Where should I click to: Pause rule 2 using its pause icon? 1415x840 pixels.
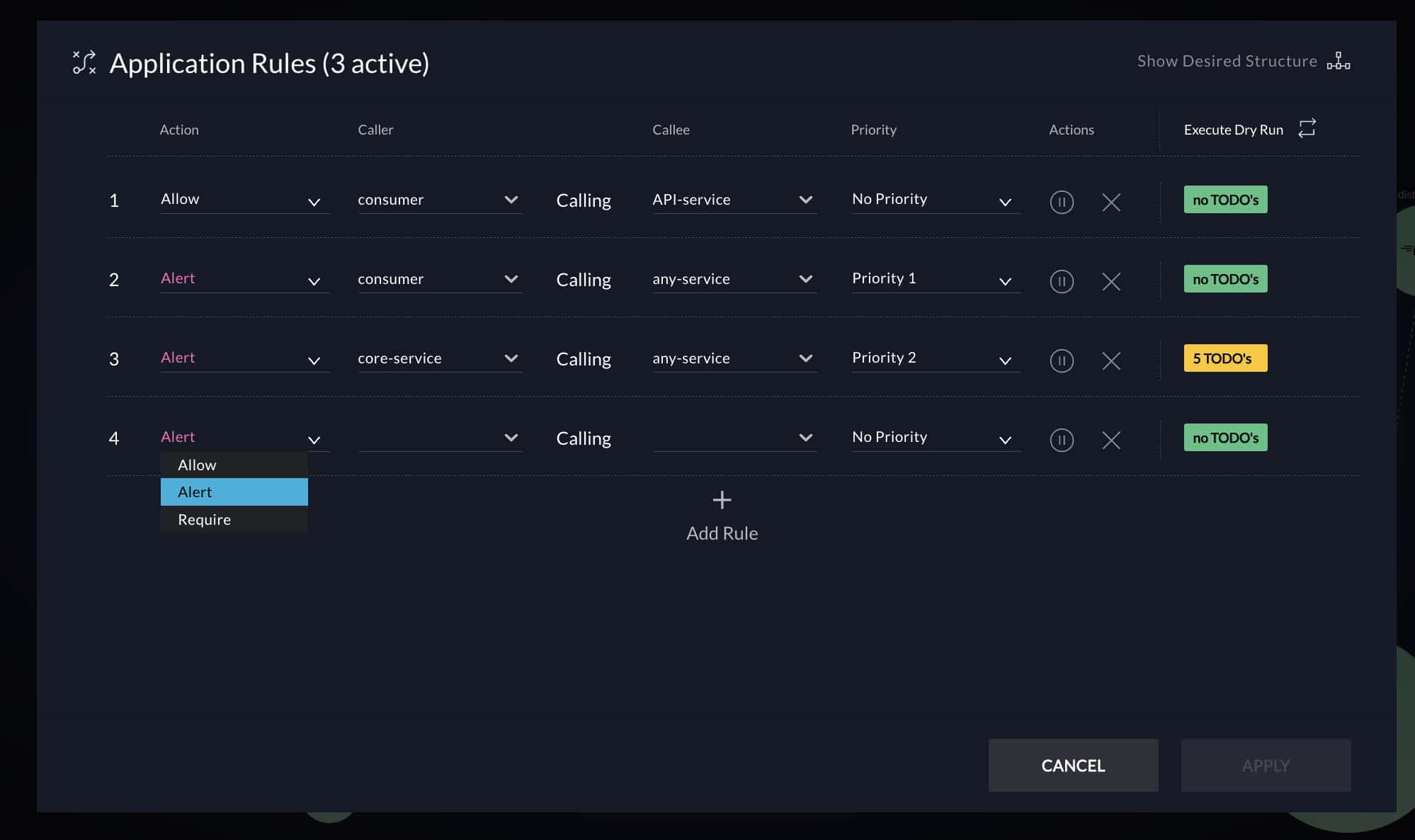point(1062,281)
